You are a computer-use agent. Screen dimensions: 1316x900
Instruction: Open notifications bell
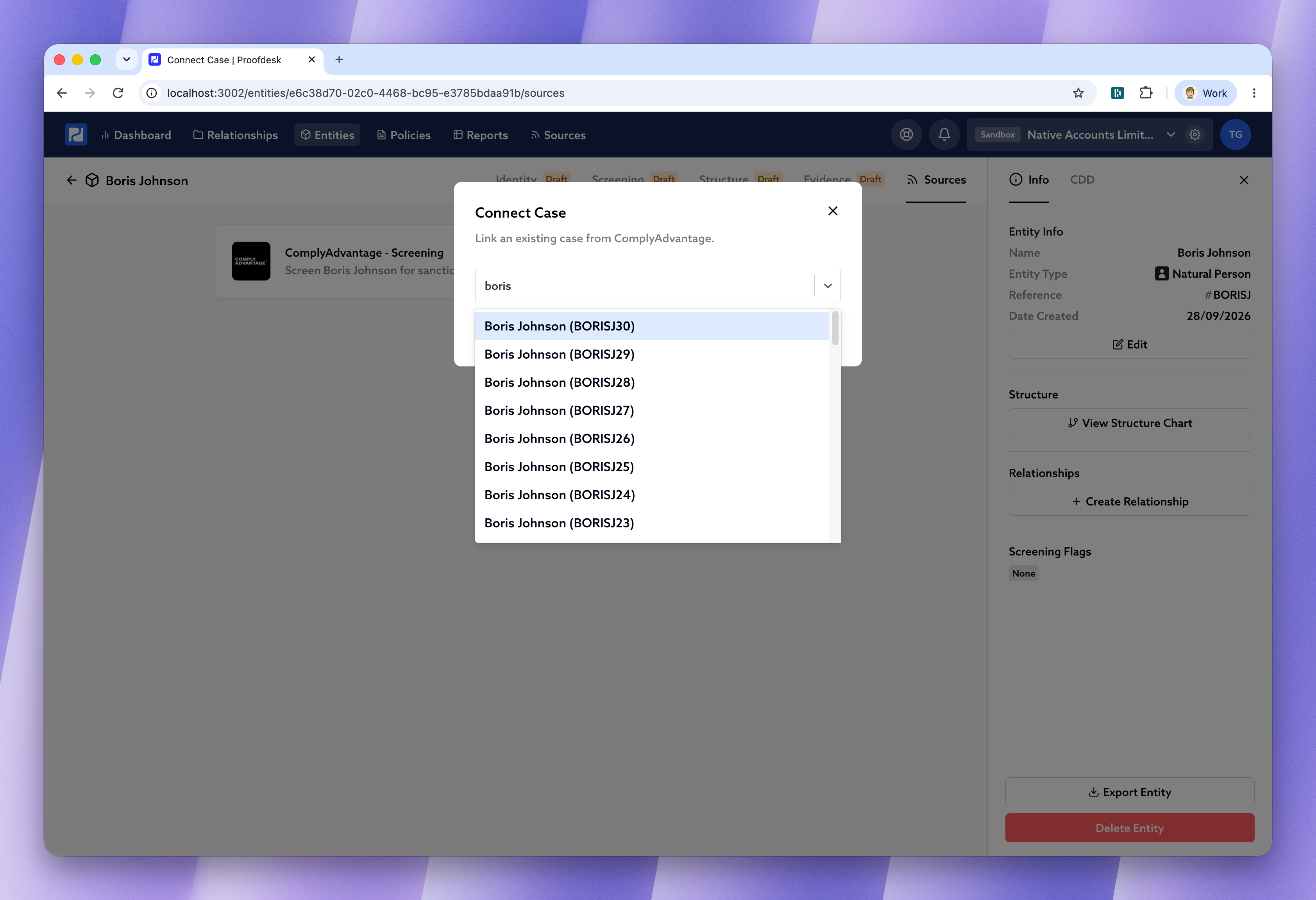click(x=944, y=135)
